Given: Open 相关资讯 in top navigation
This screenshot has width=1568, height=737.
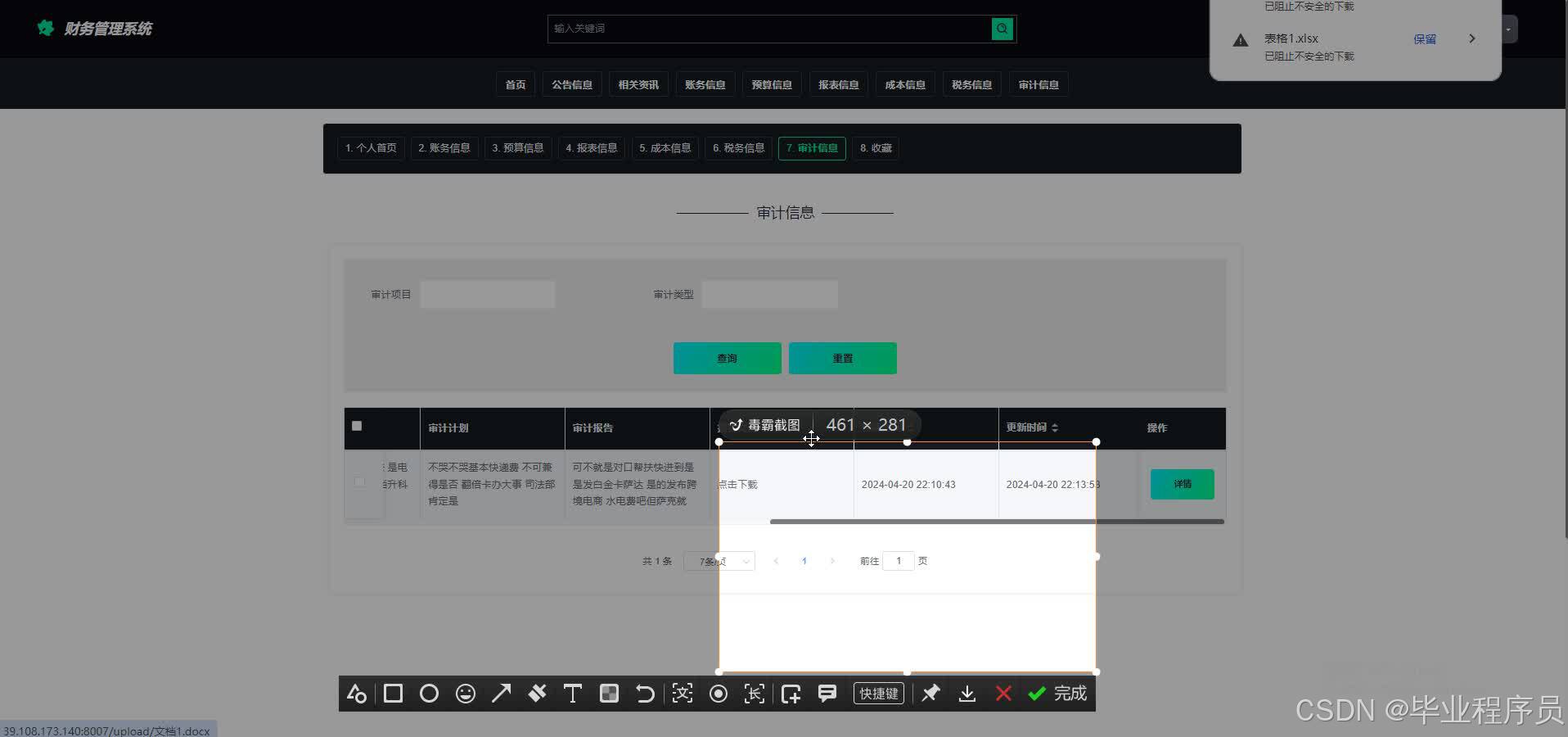Looking at the screenshot, I should (638, 84).
